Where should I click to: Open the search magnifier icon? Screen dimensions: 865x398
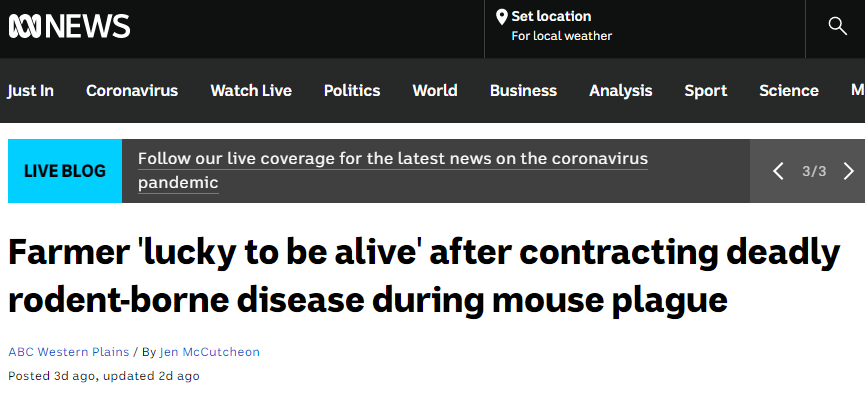(x=837, y=26)
